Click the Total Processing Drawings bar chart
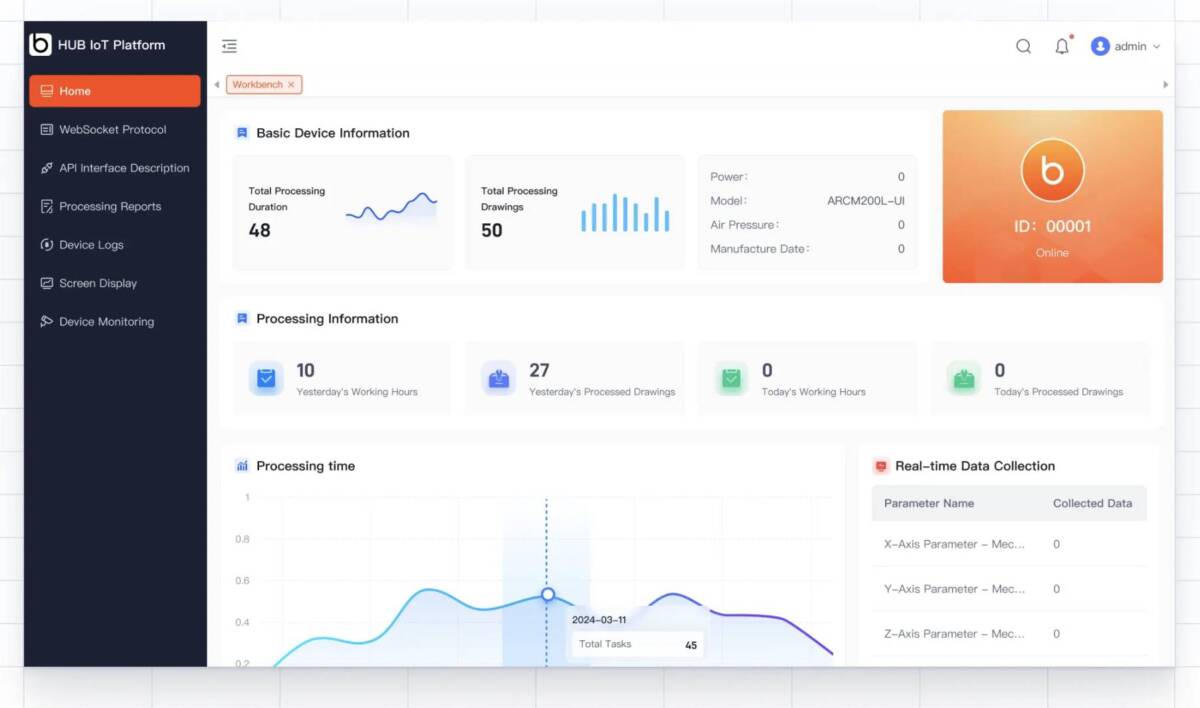Image resolution: width=1200 pixels, height=708 pixels. (x=625, y=213)
